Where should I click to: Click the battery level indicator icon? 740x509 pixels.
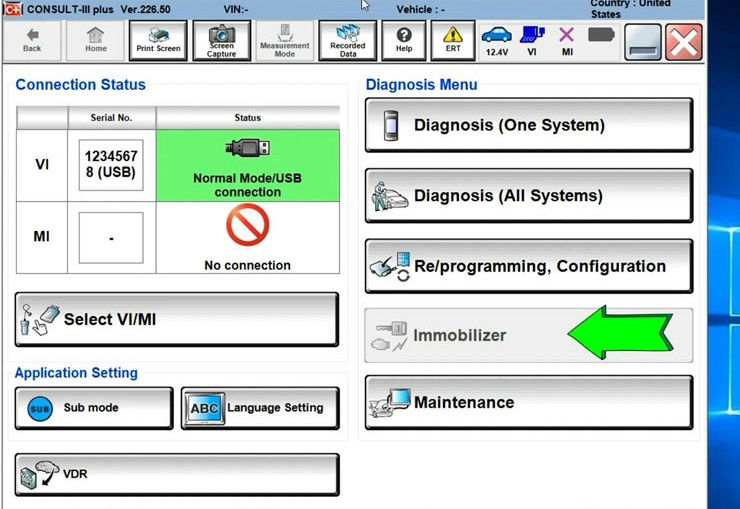click(601, 34)
